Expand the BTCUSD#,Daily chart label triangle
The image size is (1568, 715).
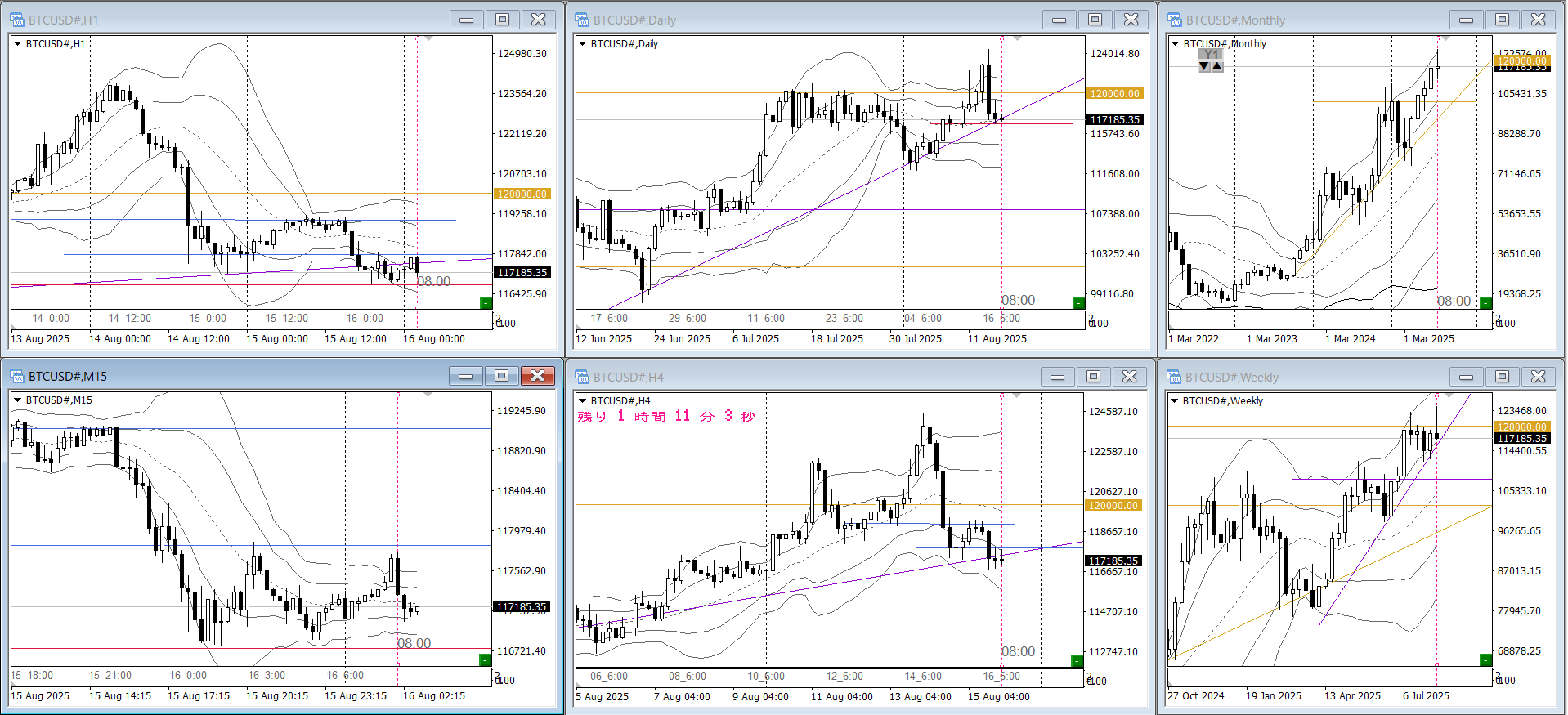[x=583, y=44]
